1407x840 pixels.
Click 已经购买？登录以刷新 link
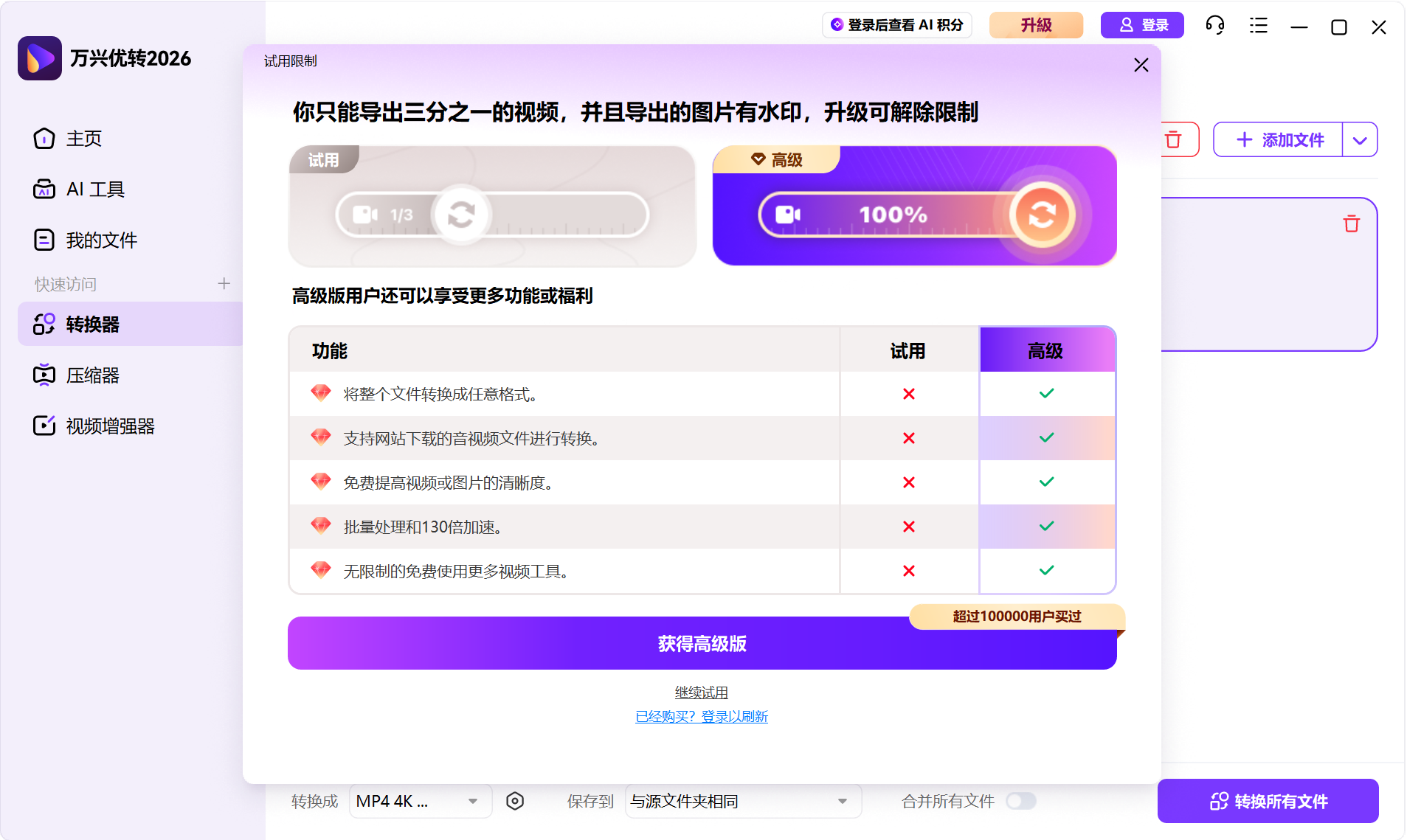tap(702, 716)
